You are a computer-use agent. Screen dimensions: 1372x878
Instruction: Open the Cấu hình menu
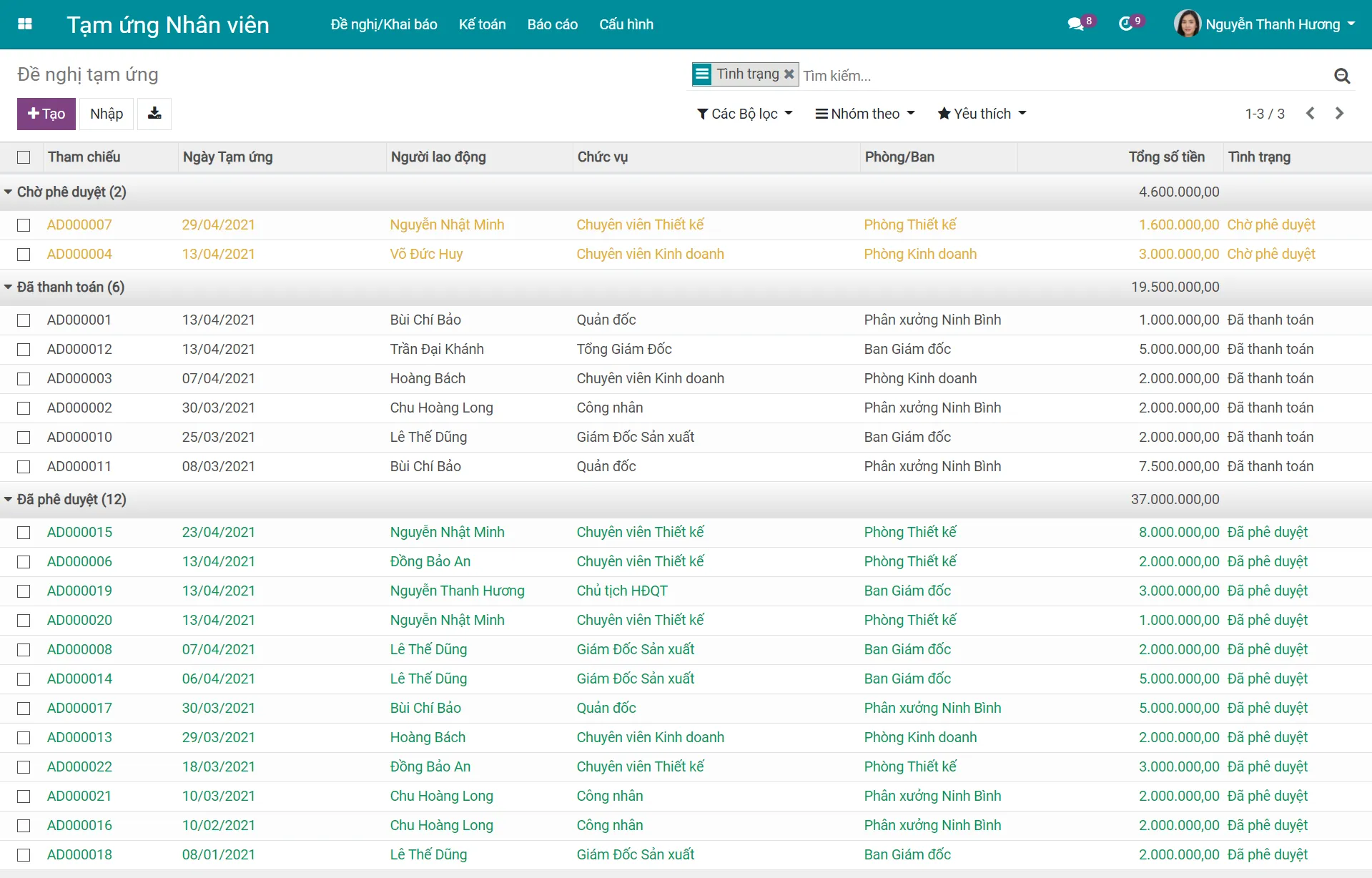626,24
